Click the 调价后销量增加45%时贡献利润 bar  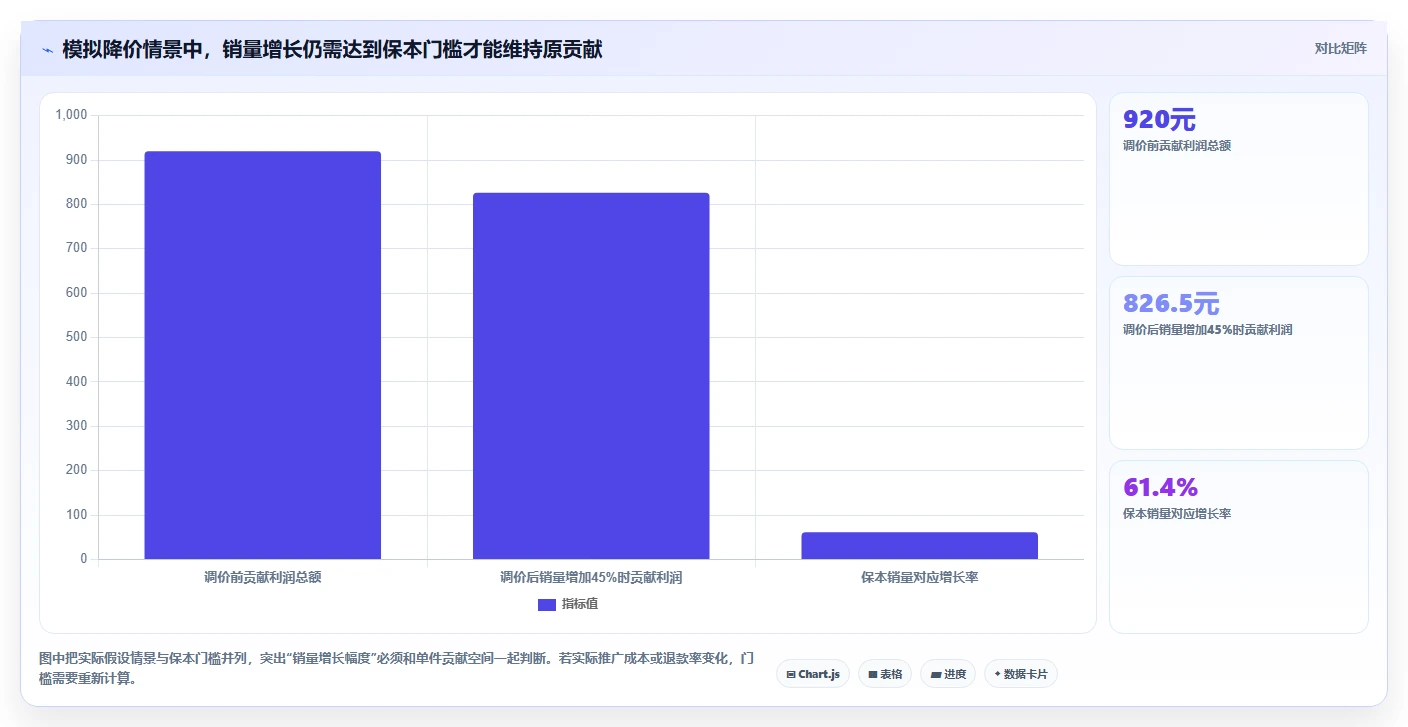(591, 376)
